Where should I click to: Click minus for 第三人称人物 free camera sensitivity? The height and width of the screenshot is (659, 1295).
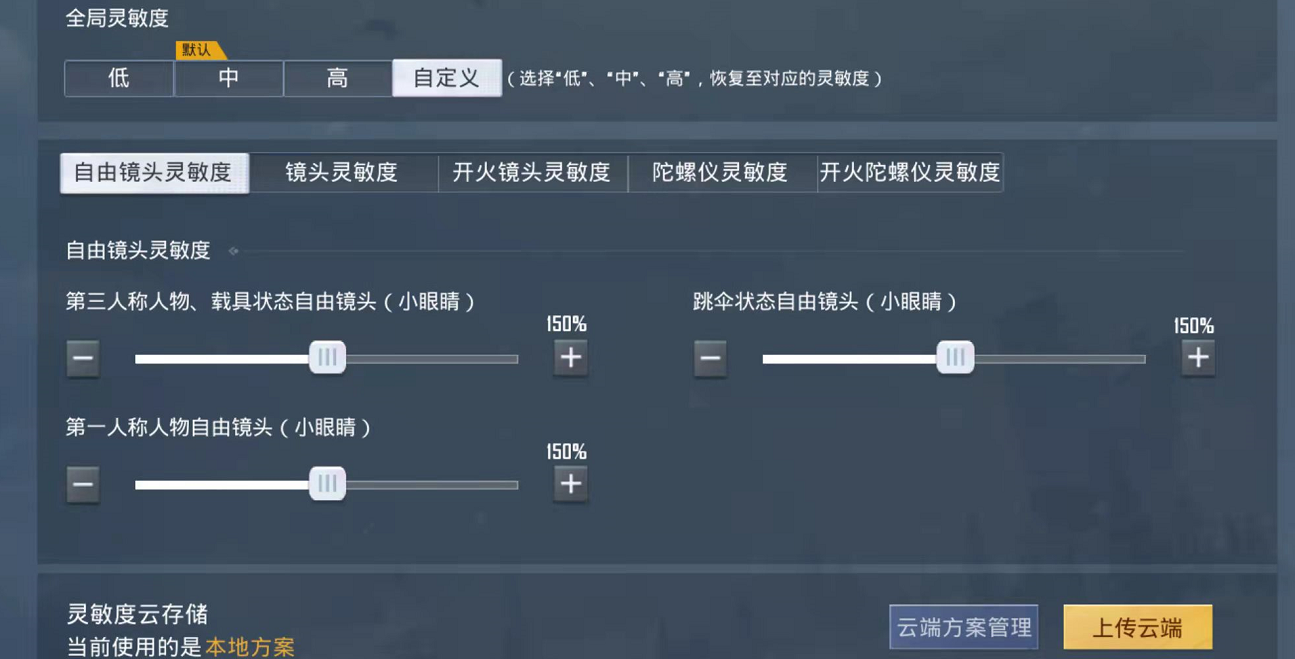point(83,358)
